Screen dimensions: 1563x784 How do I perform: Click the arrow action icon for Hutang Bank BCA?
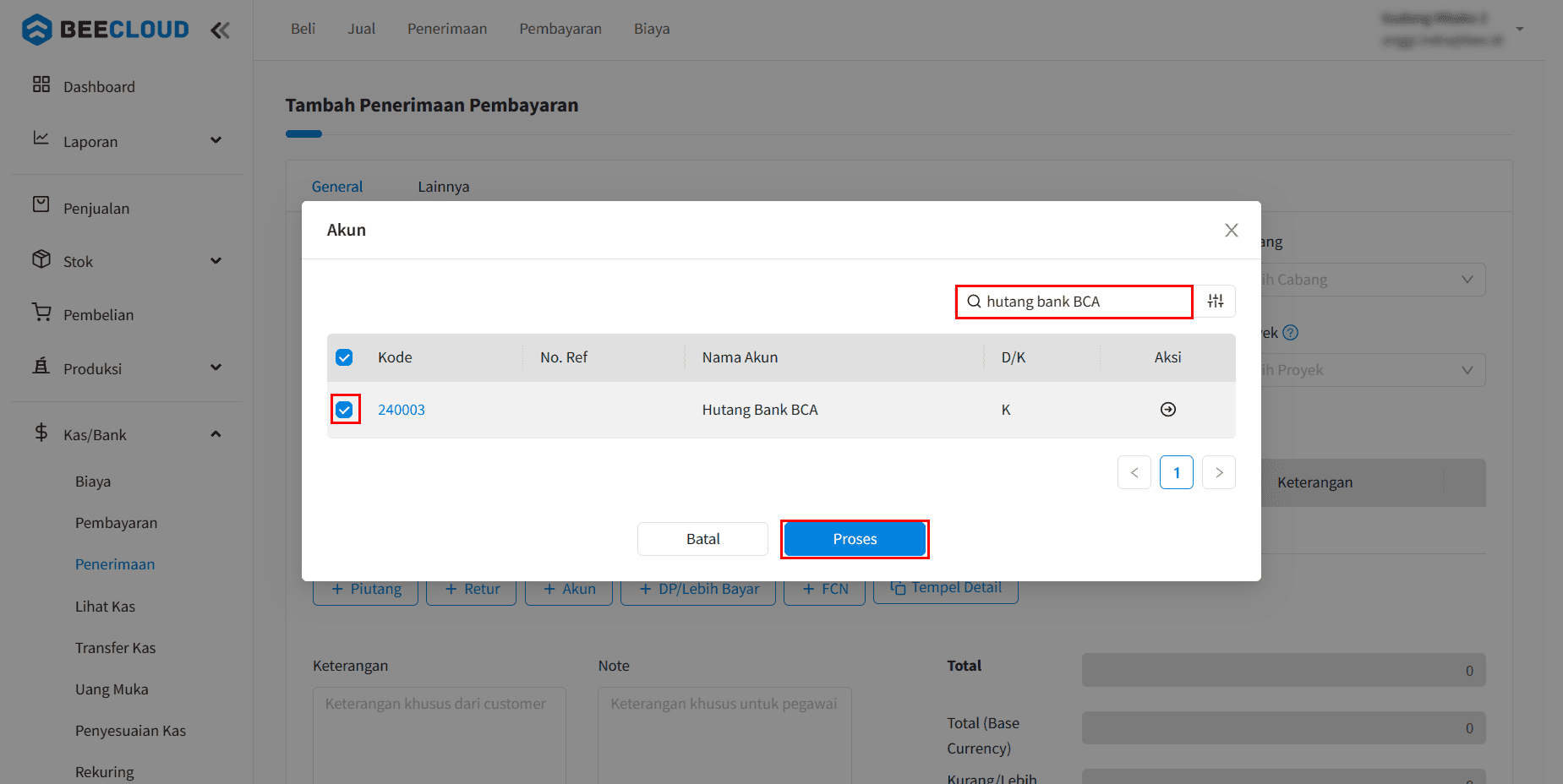[1167, 410]
